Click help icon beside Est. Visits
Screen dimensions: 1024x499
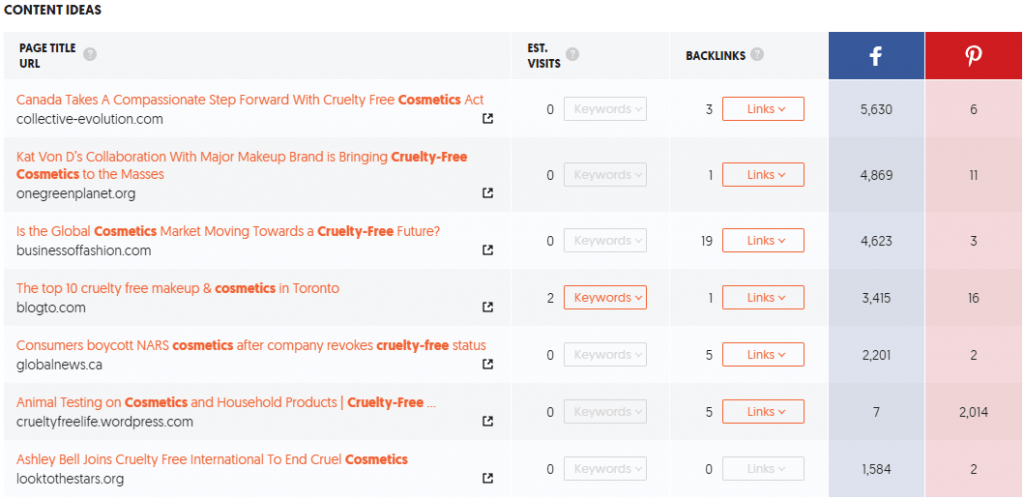click(x=572, y=54)
